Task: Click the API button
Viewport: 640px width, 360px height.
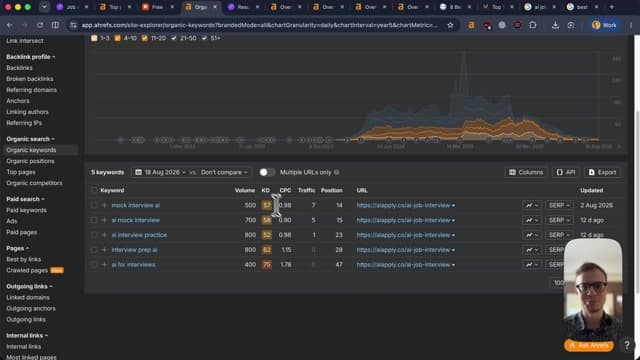Action: tap(566, 172)
